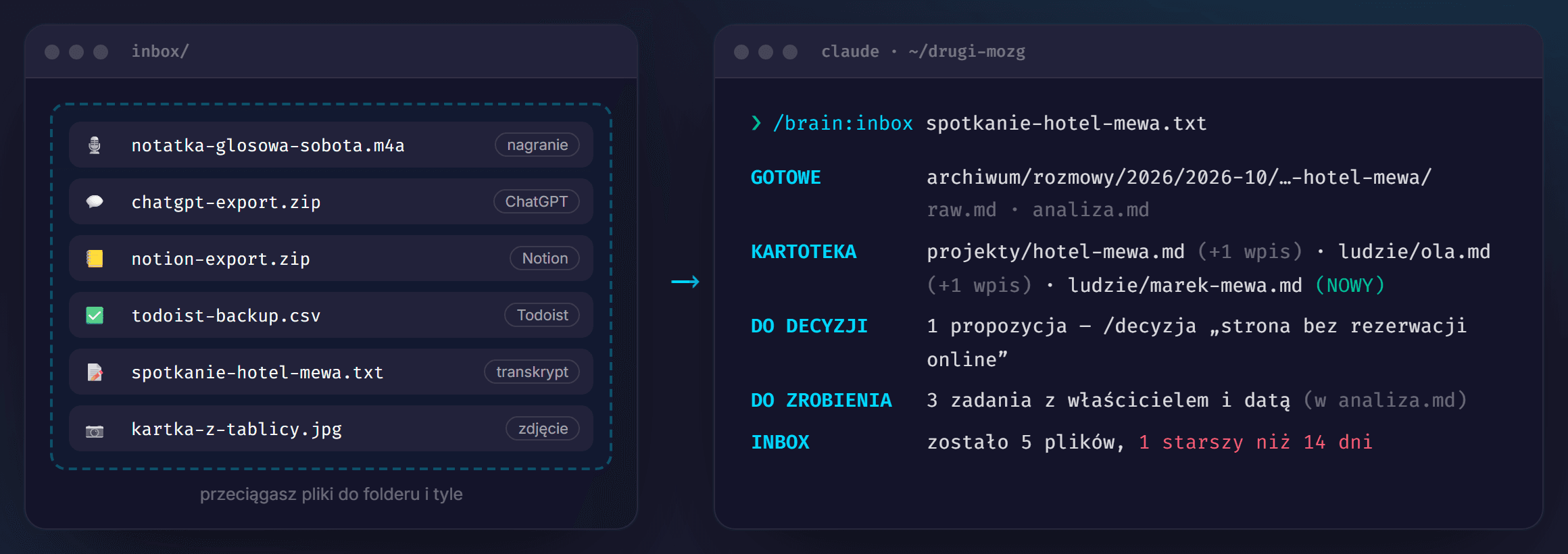Click the 'nagranie' tag
1568x554 pixels.
[x=537, y=145]
